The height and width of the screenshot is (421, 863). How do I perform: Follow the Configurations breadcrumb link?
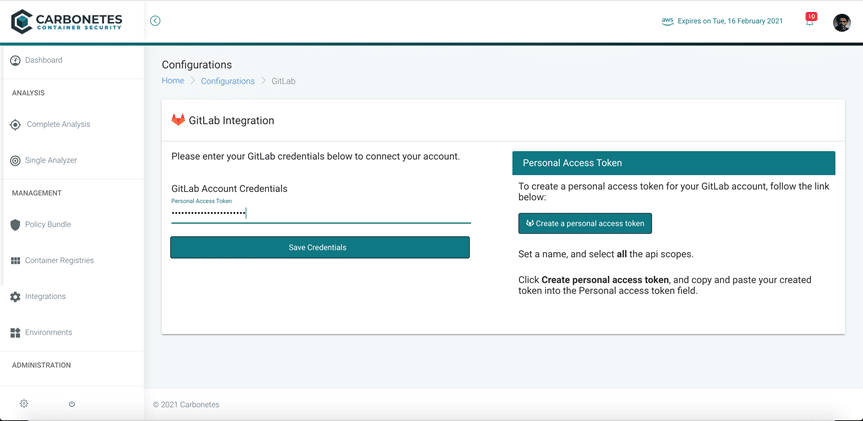[x=228, y=81]
